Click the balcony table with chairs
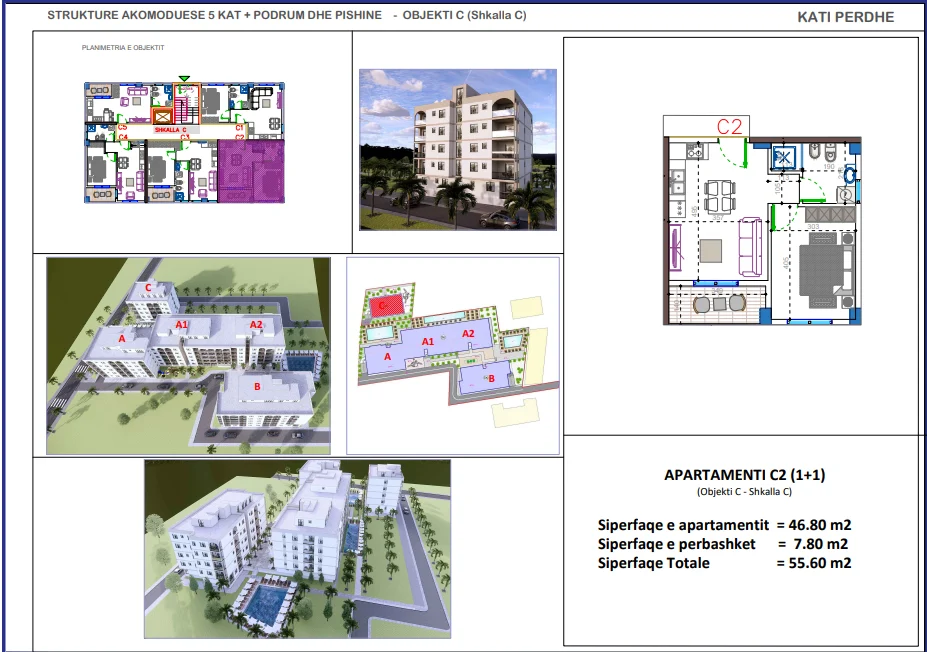Screen dimensions: 927x652 tap(719, 303)
